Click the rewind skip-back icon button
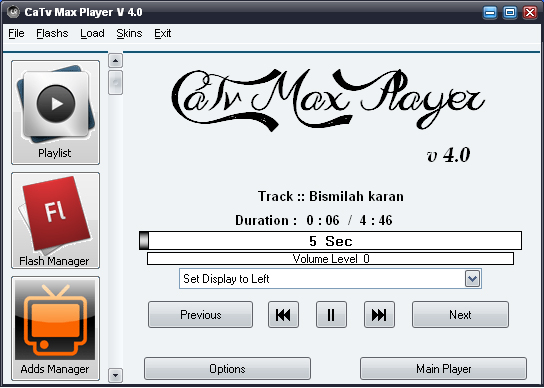 point(283,315)
